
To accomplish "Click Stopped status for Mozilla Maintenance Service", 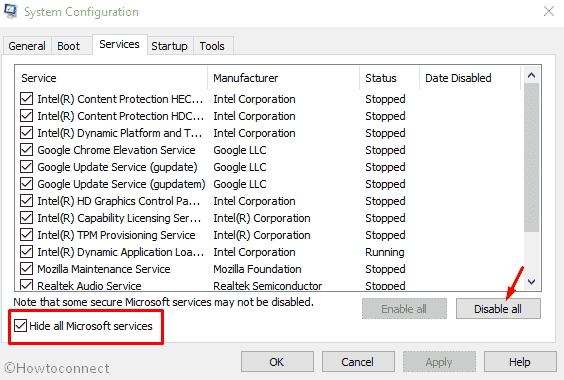I will coord(385,269).
